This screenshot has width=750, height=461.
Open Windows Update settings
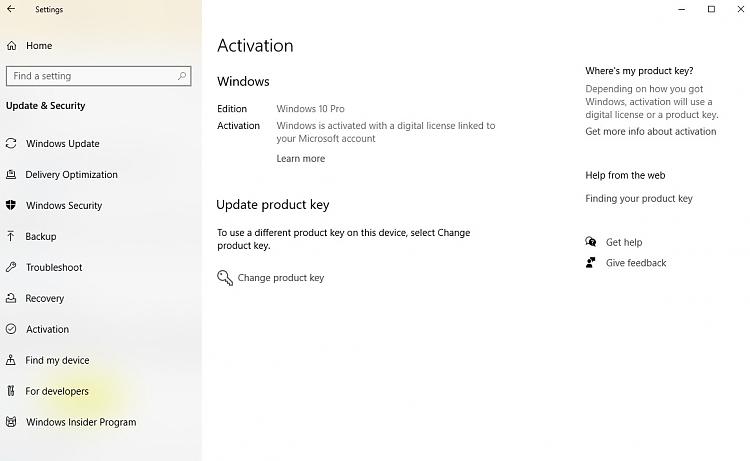[x=63, y=143]
